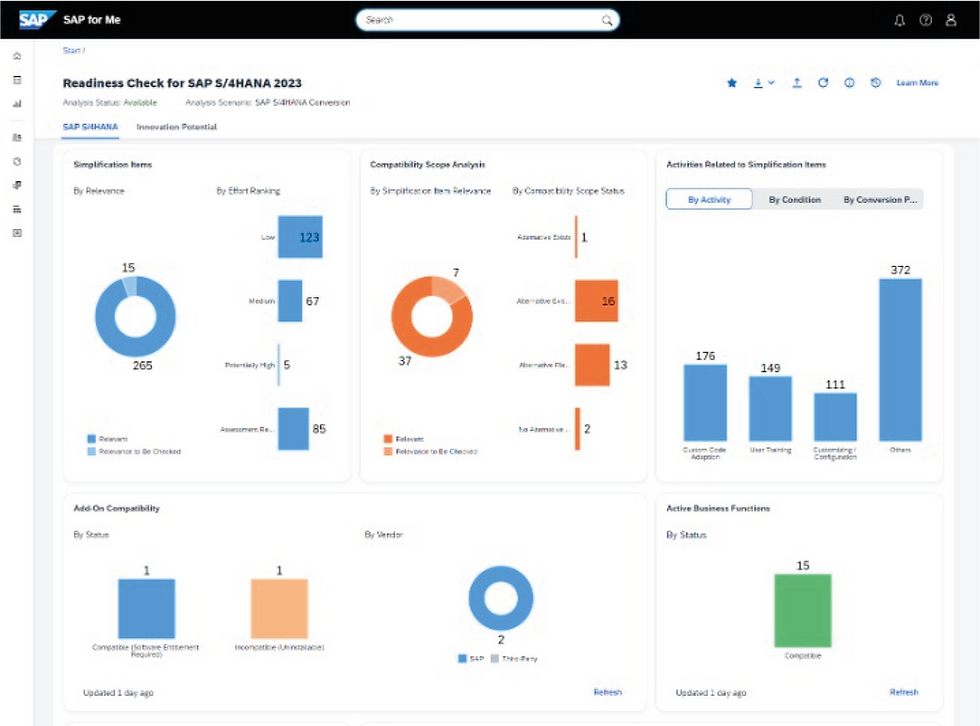This screenshot has height=726, width=980.
Task: Click the SAP vendor legend swatch
Action: point(462,659)
